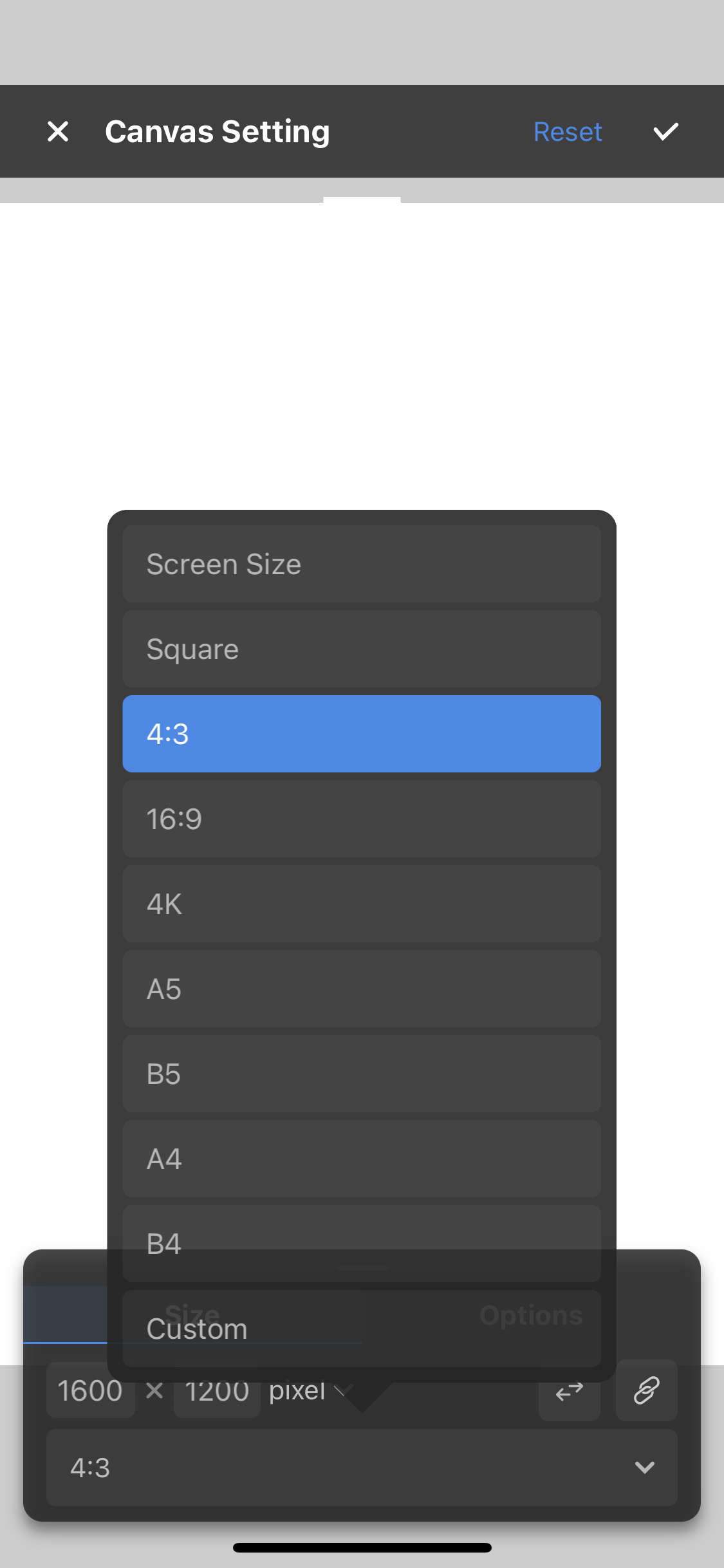Pick the highlighted 4:3 preset
Image resolution: width=724 pixels, height=1568 pixels.
click(362, 734)
